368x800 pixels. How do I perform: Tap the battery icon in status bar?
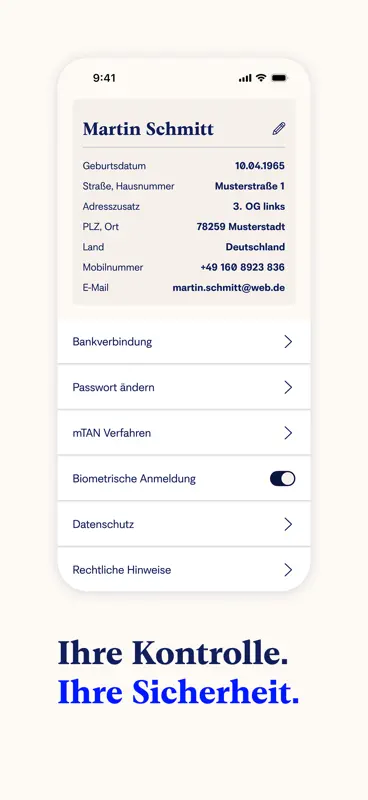click(x=280, y=78)
